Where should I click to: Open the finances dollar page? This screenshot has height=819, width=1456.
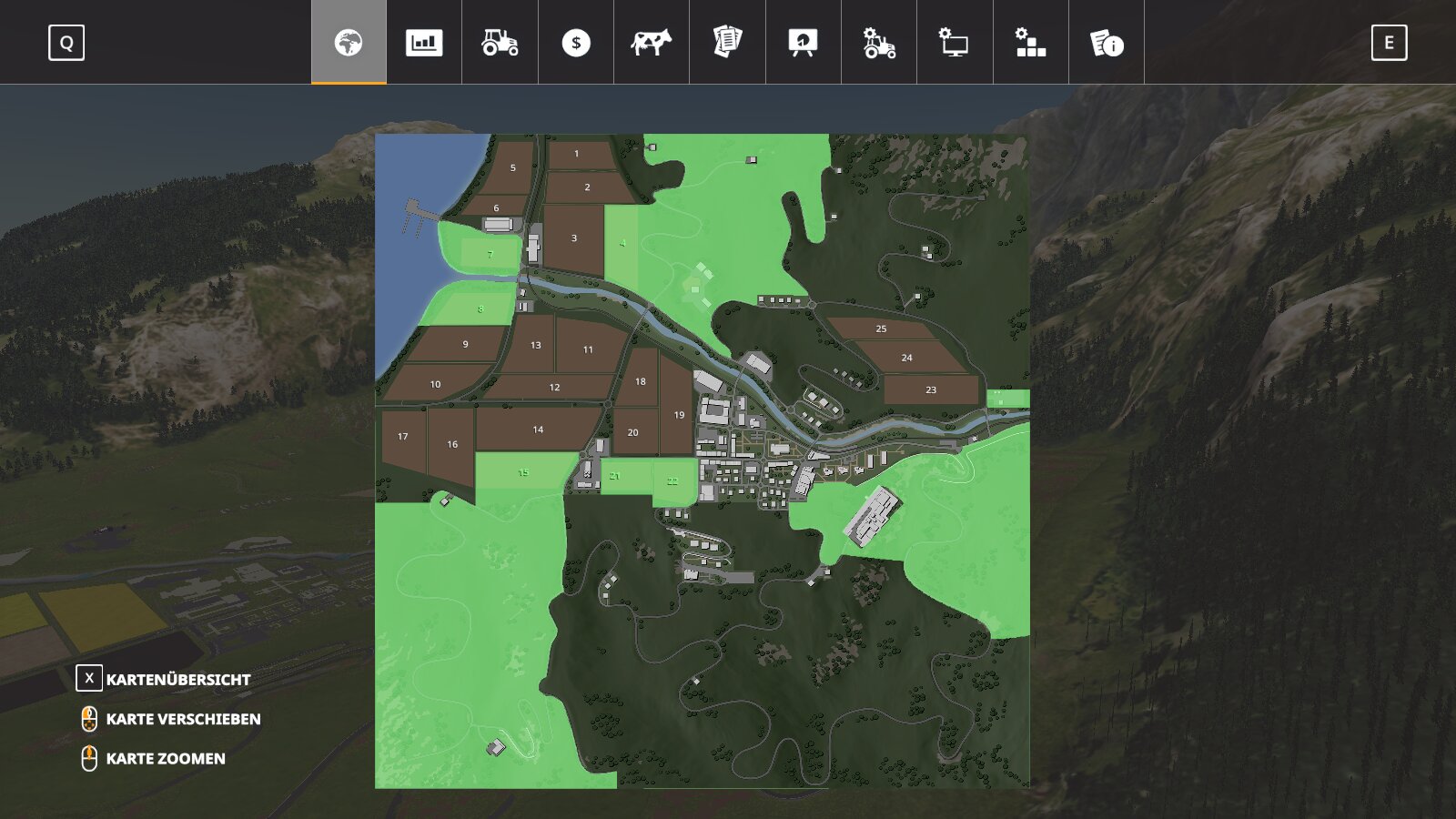(x=576, y=43)
